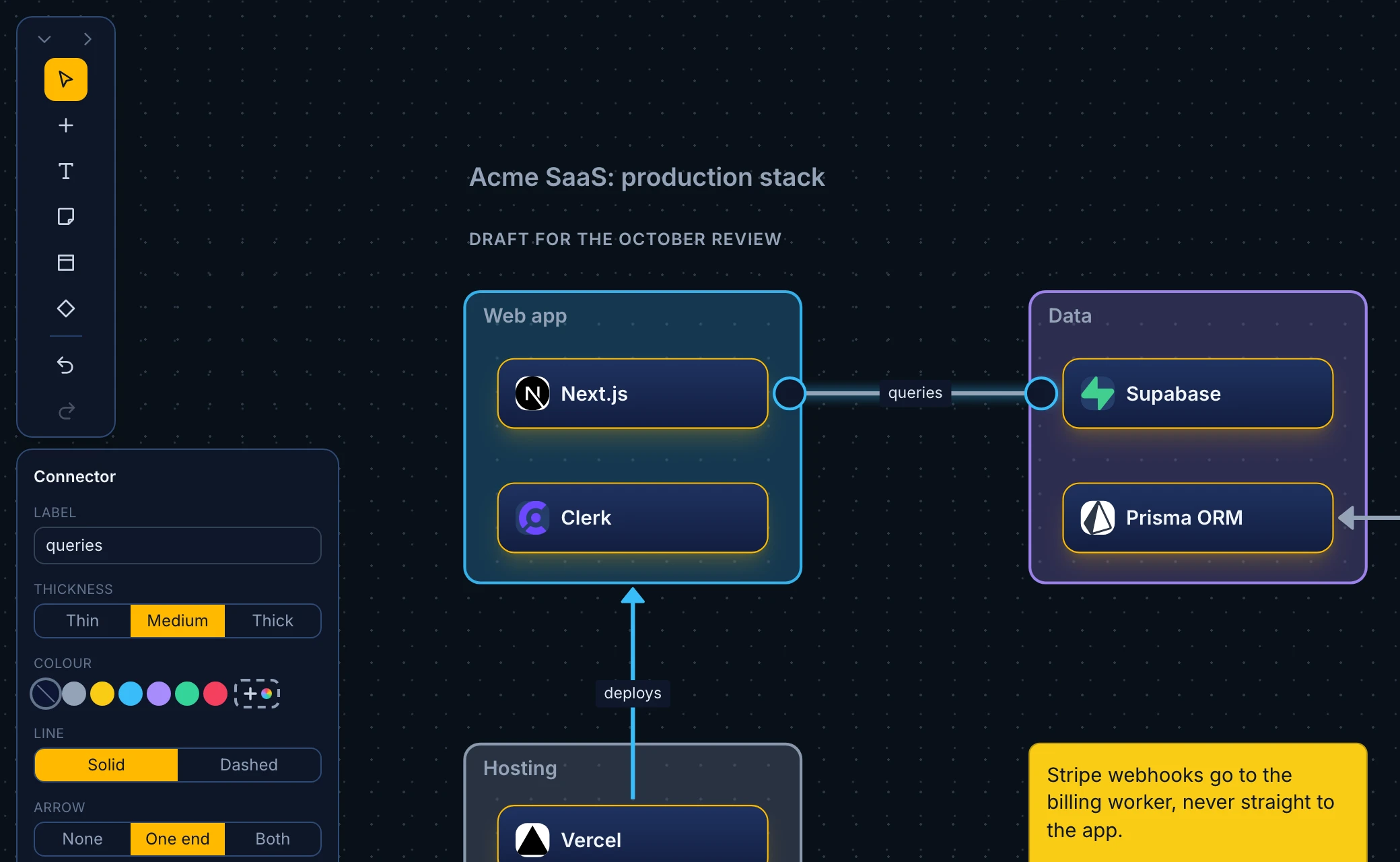Image resolution: width=1400 pixels, height=862 pixels.
Task: Choose the red colour swatch
Action: point(215,694)
